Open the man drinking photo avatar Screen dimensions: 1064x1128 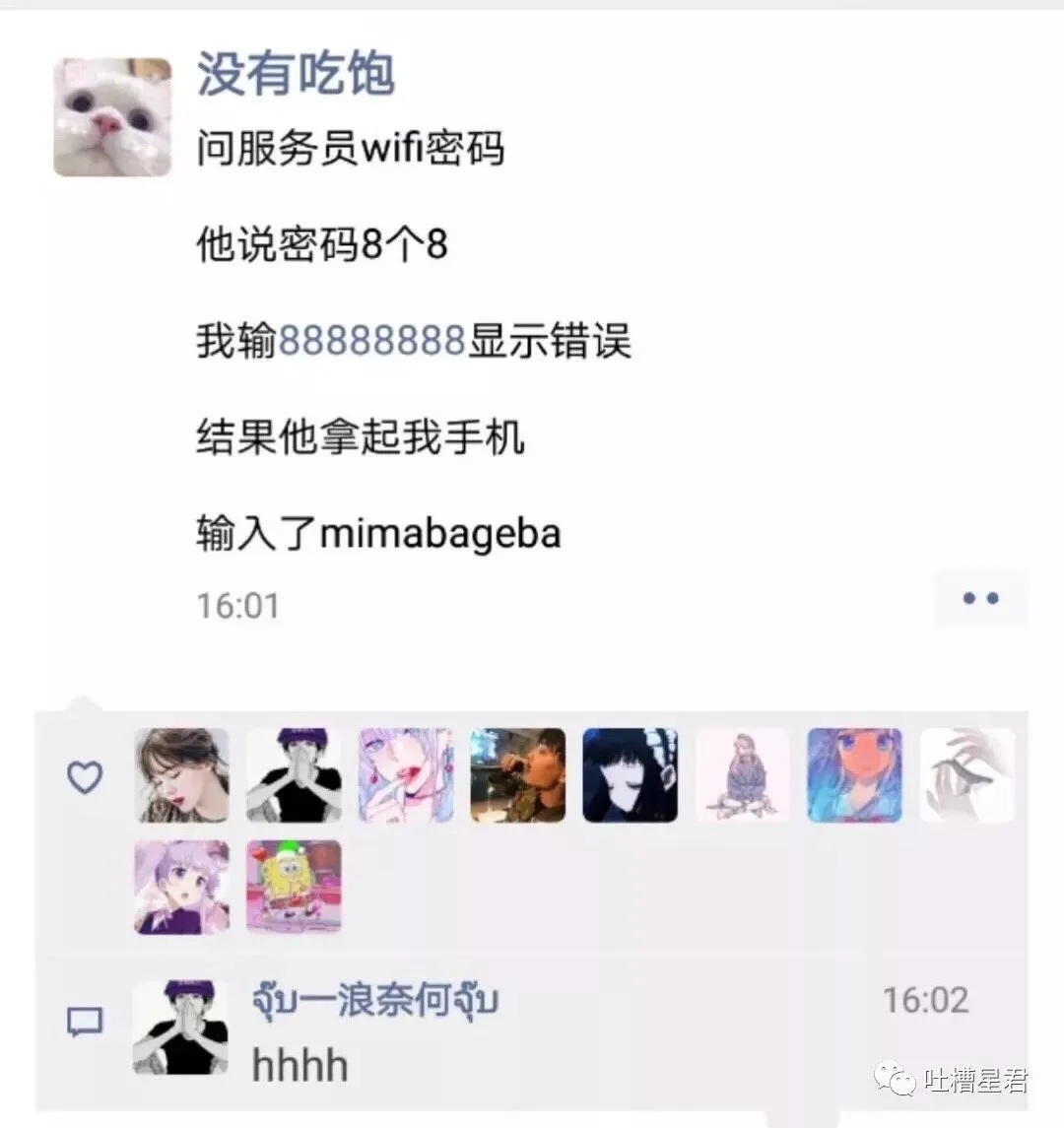click(518, 774)
